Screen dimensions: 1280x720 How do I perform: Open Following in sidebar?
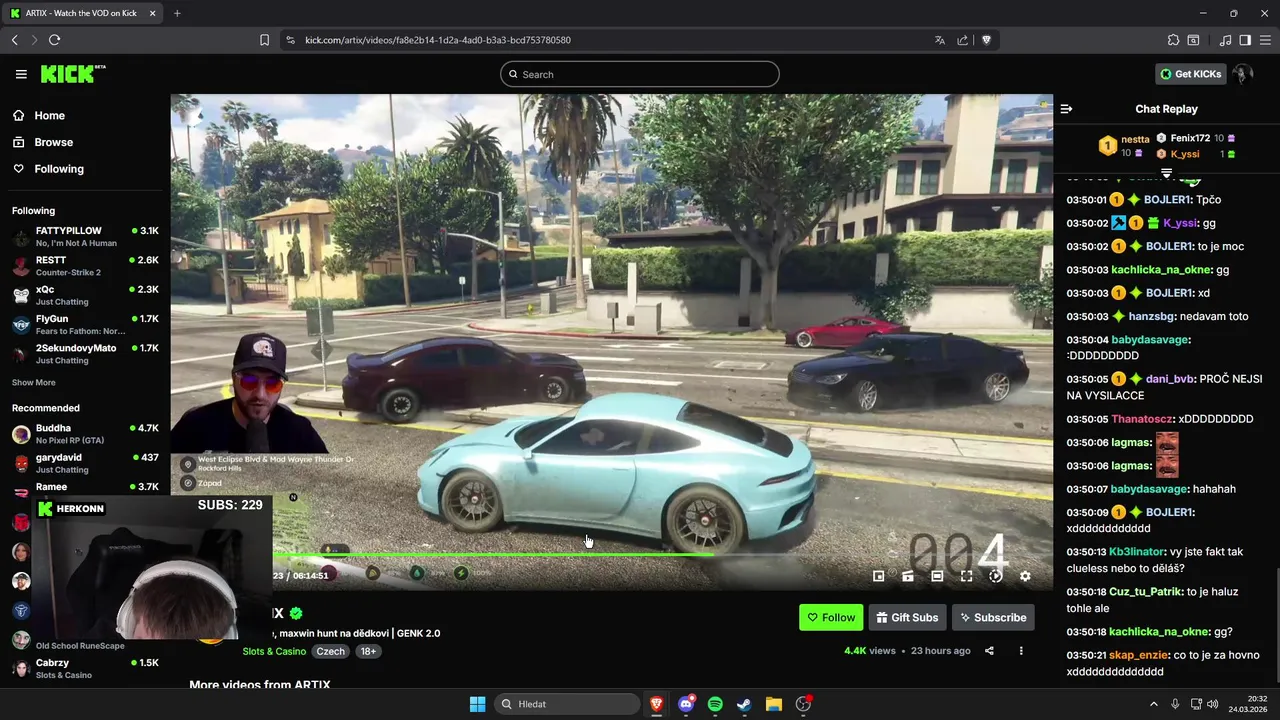click(x=59, y=169)
